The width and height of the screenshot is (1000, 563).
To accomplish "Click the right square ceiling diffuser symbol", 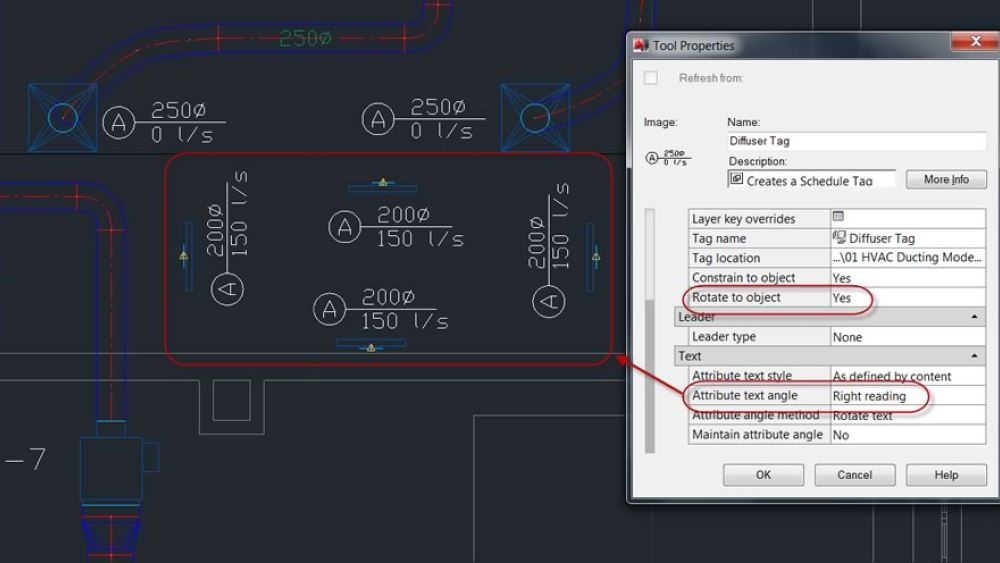I will pos(535,117).
